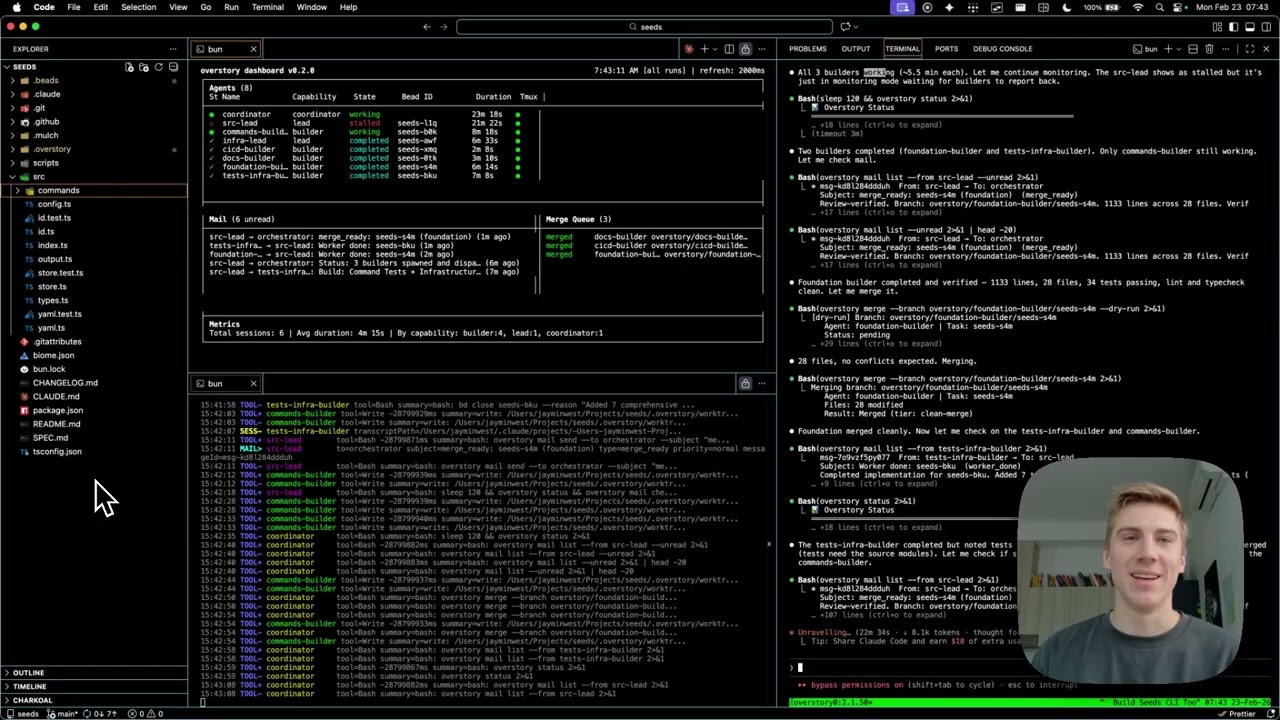Screen dimensions: 1280x720
Task: Open more actions for top editor group
Action: point(762,49)
